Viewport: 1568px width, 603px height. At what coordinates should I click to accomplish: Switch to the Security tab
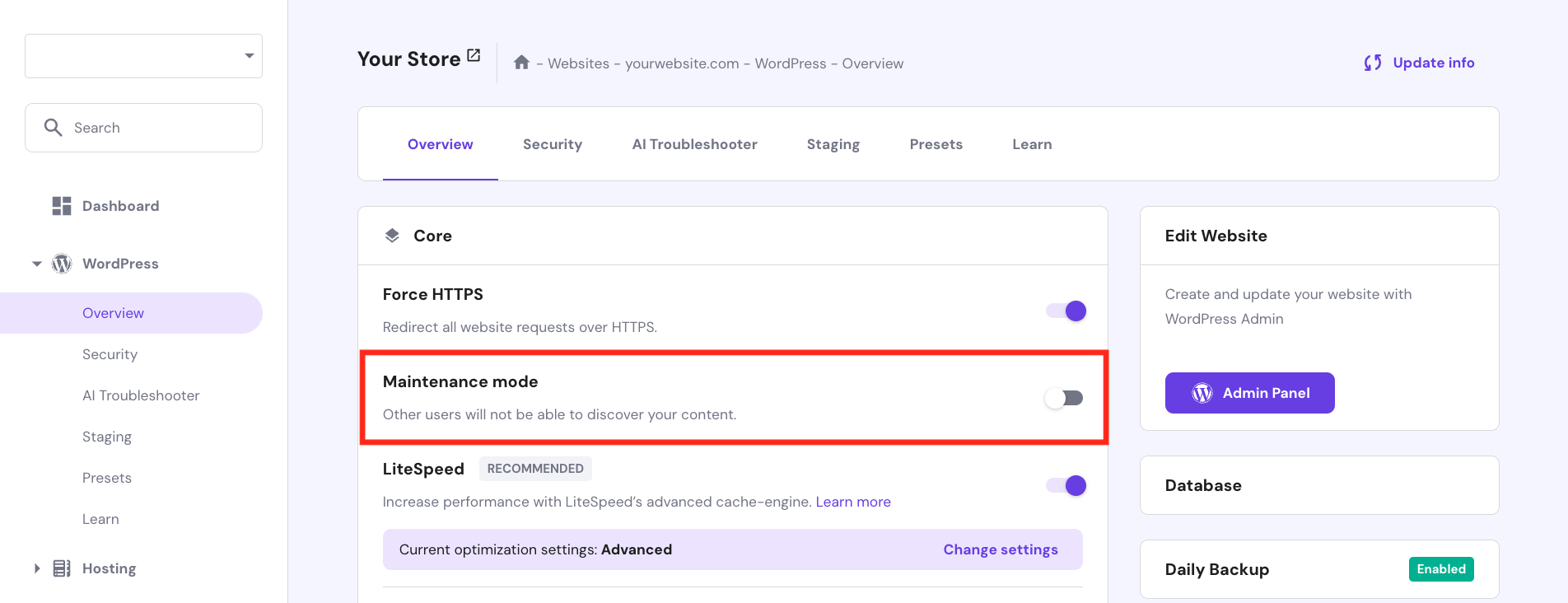click(x=552, y=143)
